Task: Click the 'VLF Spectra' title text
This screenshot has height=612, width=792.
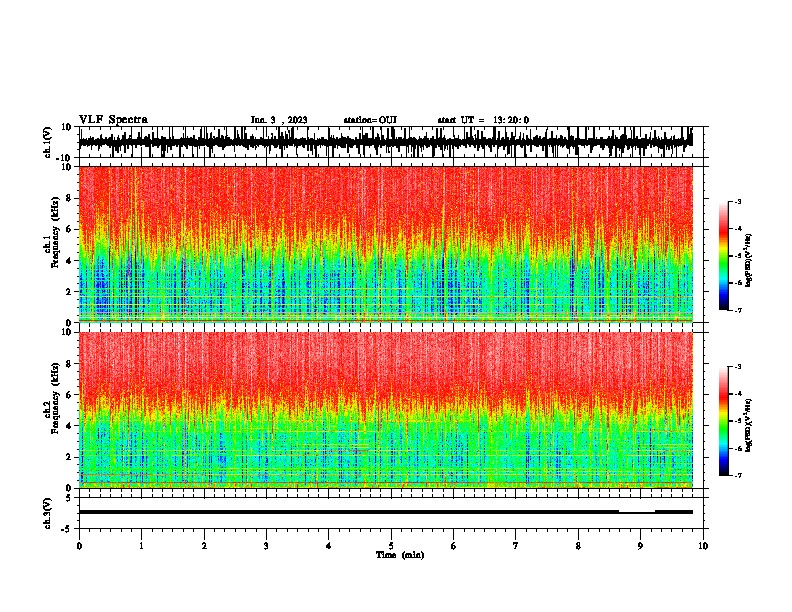Action: 113,120
